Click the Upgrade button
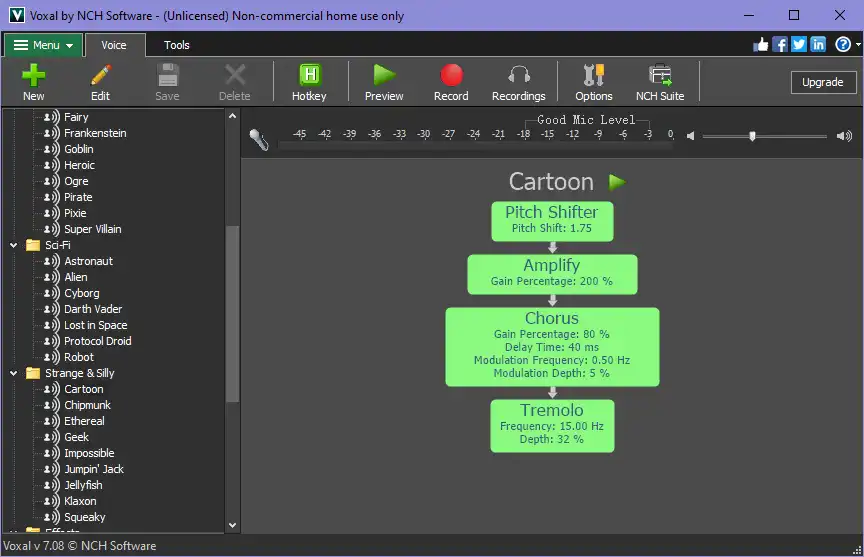 823,82
